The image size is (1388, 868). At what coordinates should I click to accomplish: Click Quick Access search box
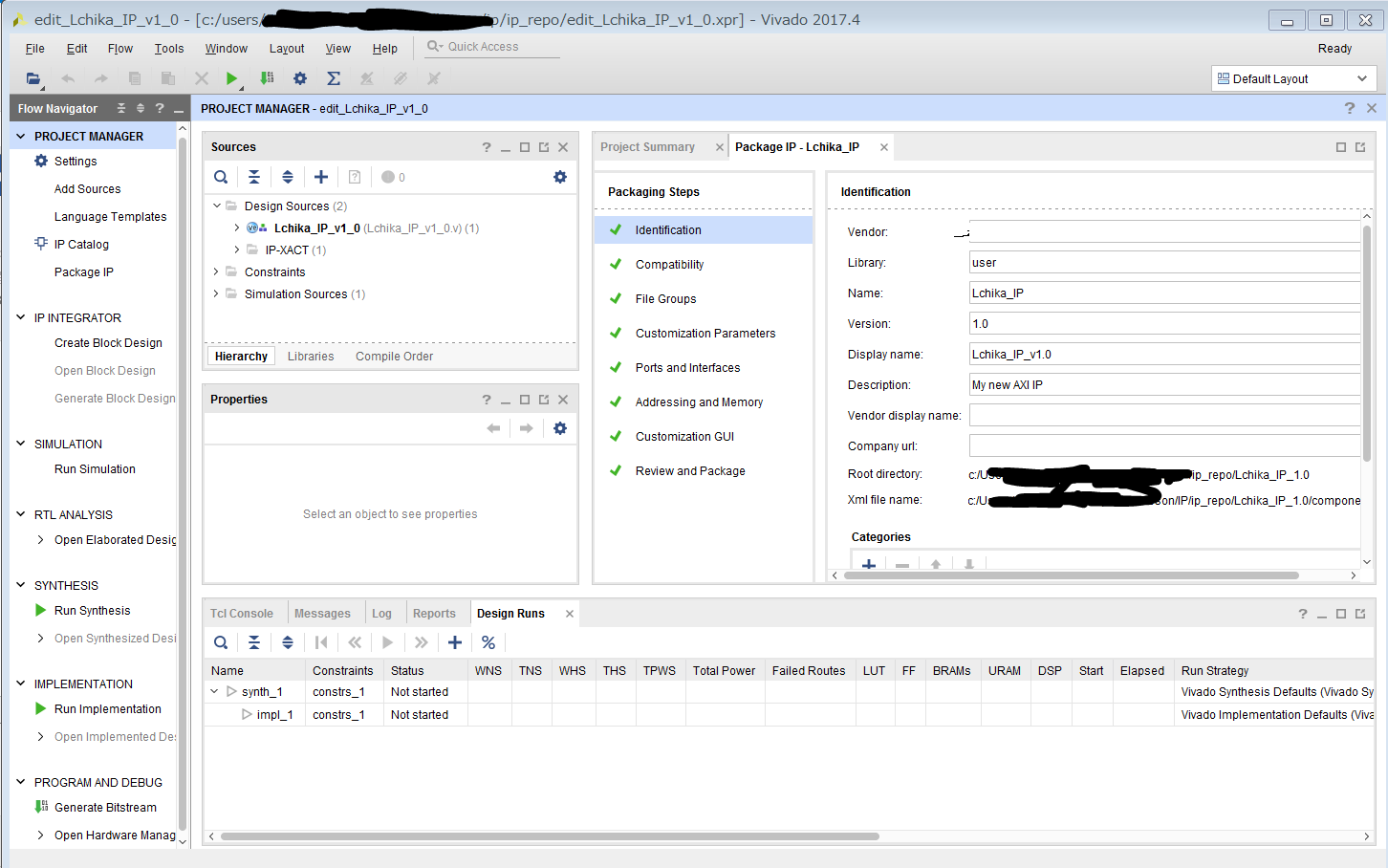pos(492,47)
